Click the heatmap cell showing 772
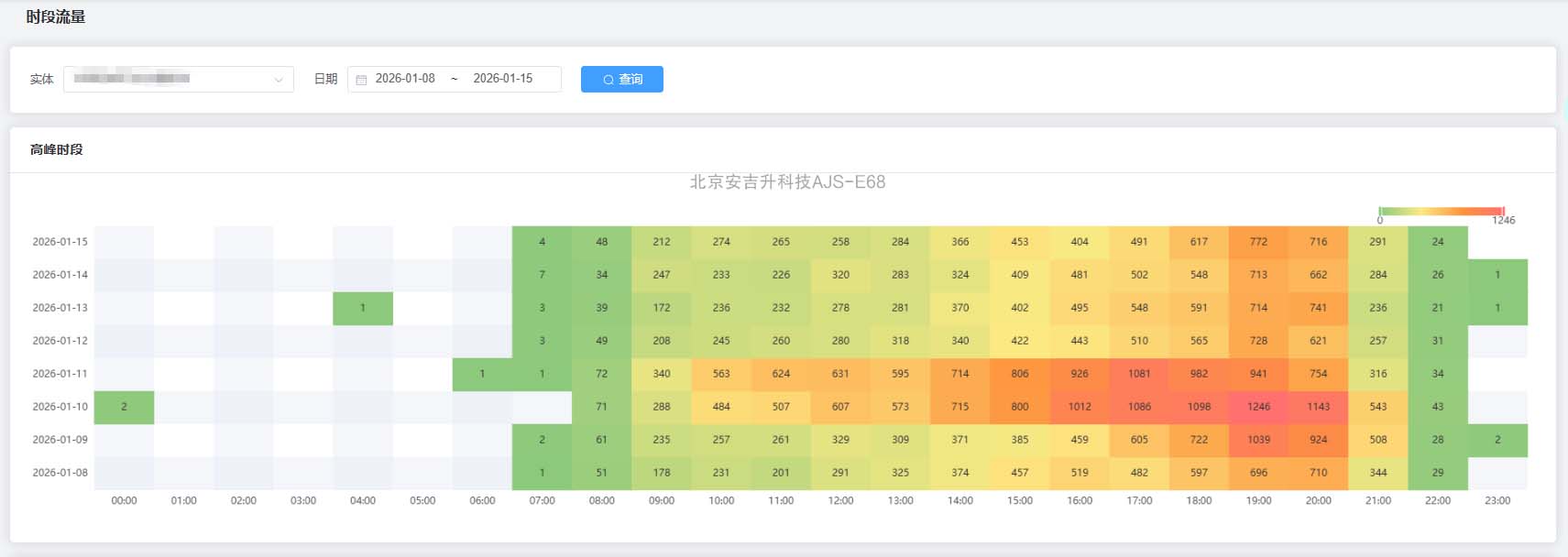The width and height of the screenshot is (1568, 557). click(x=1258, y=242)
